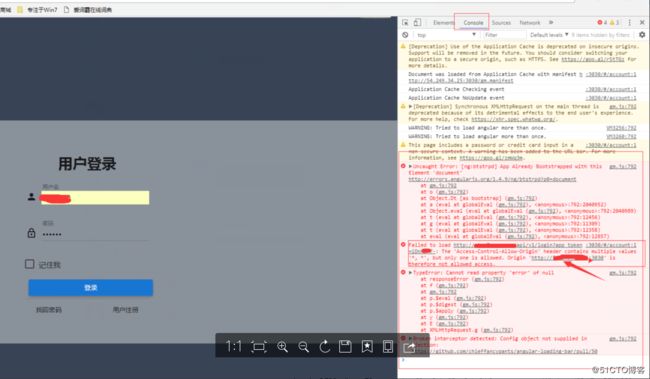Click the user silhouette icon
Screen dimensions: 650x379
point(31,197)
